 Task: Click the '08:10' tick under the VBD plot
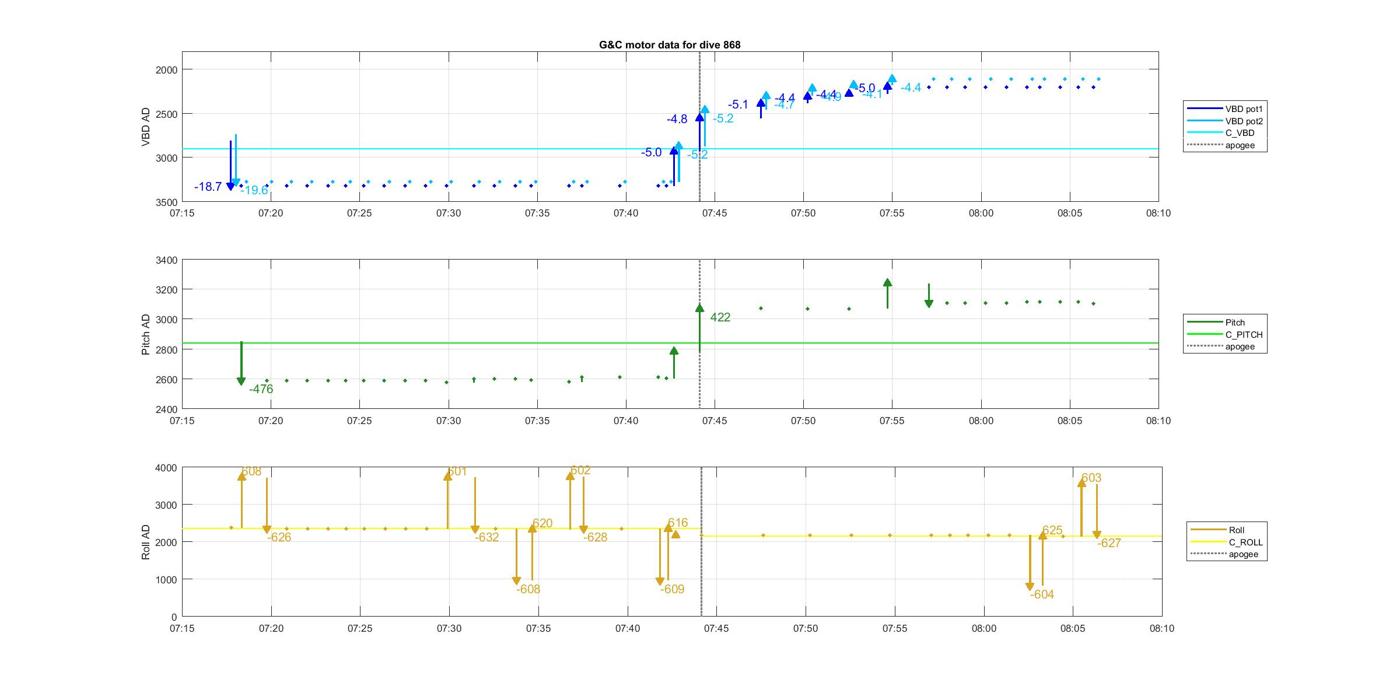[1158, 213]
